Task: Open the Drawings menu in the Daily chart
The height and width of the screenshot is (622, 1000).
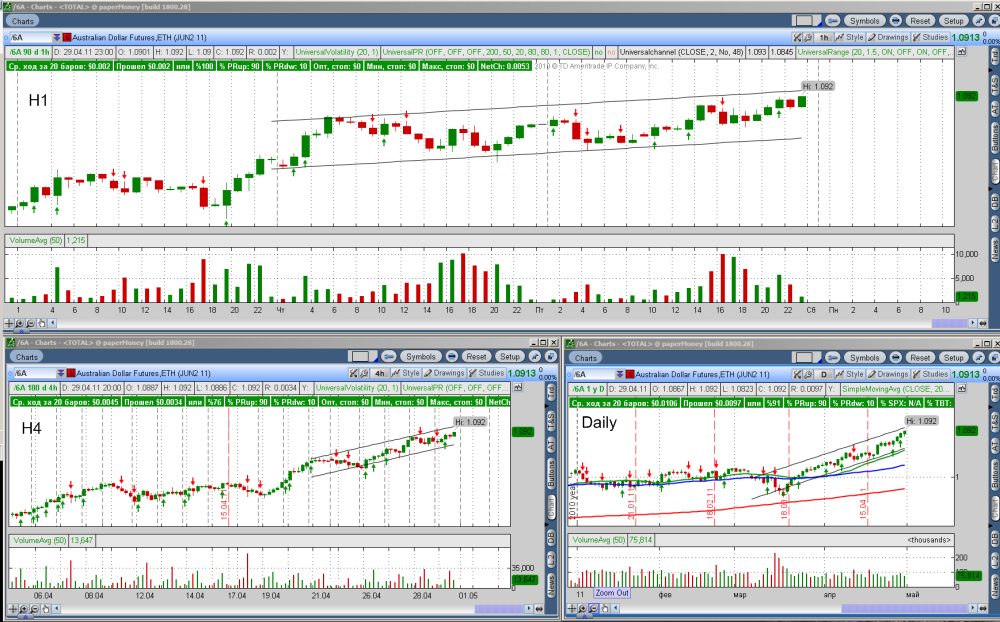Action: click(888, 374)
